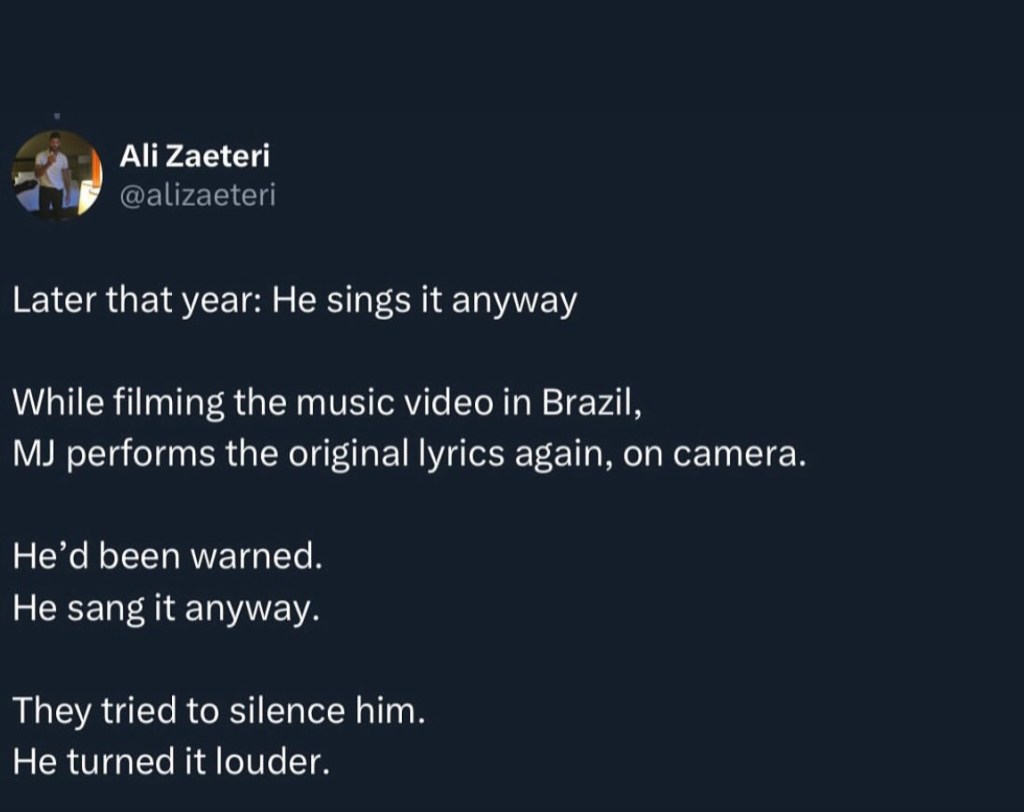Click Ali Zaeteri's profile picture
Image resolution: width=1024 pixels, height=812 pixels.
click(x=56, y=174)
